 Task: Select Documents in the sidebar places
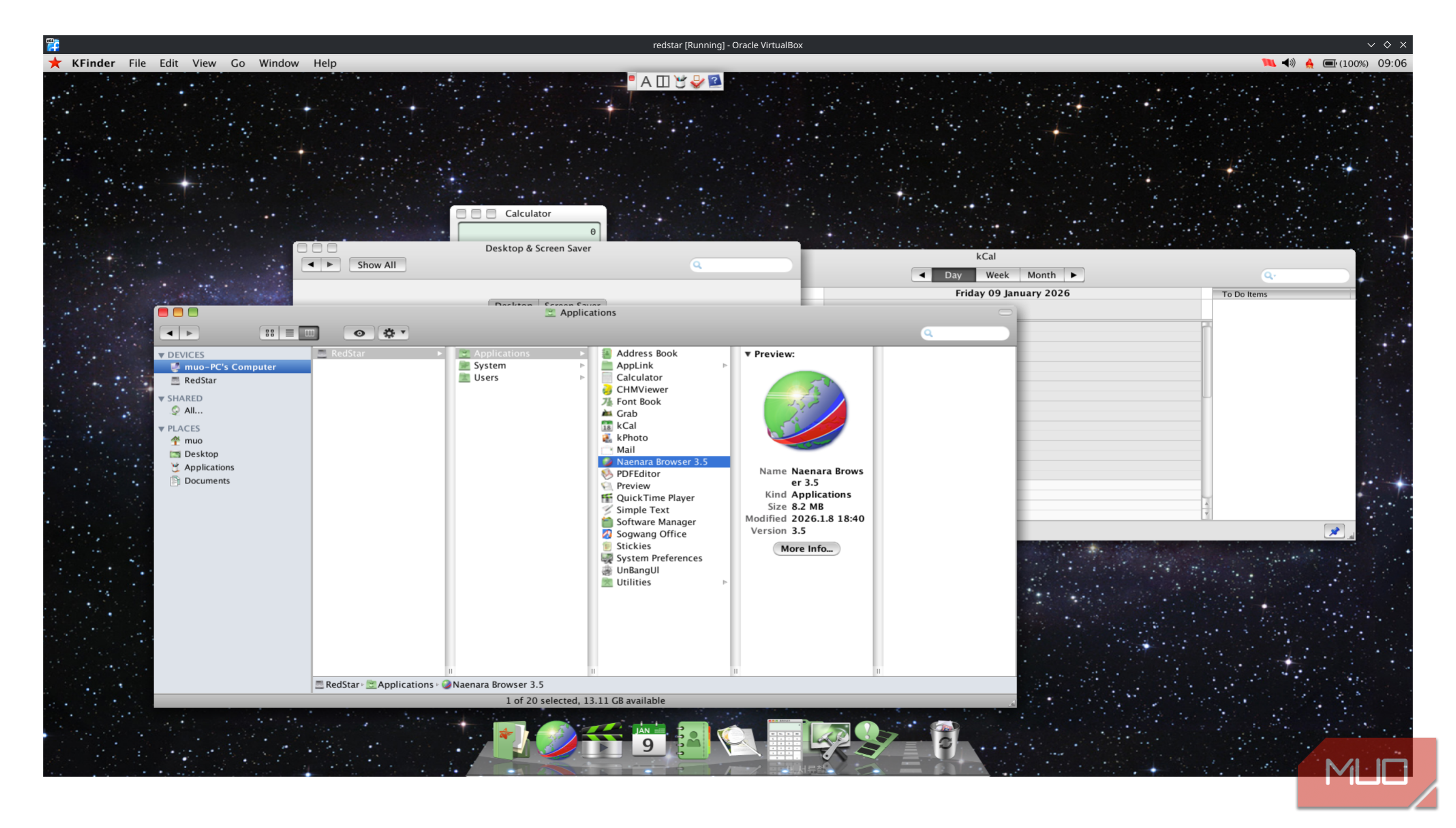point(206,480)
